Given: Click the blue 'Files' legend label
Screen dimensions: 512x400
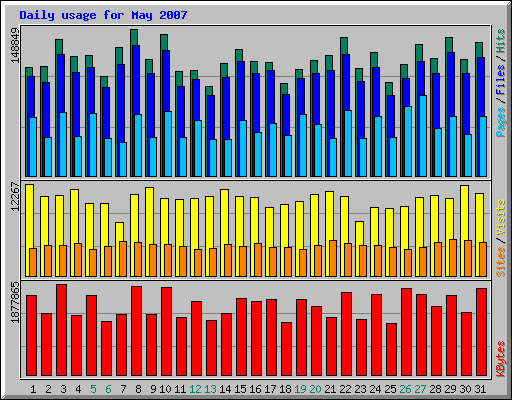Looking at the screenshot, I should click(501, 80).
